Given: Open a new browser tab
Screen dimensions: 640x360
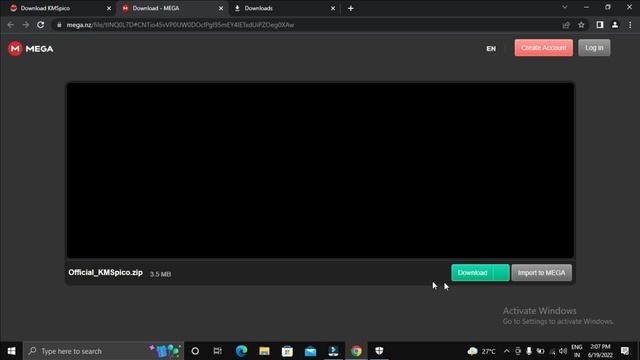Looking at the screenshot, I should coord(351,8).
